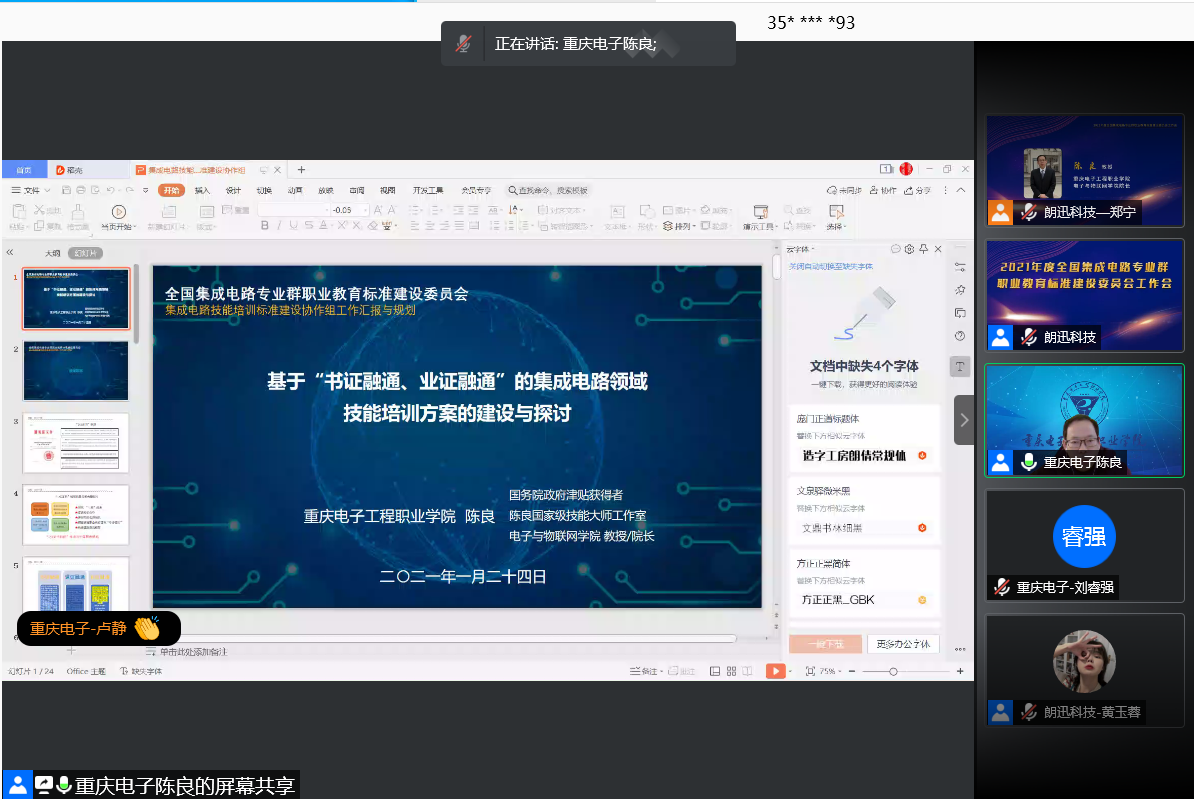Click the 关闭自动和换缺失字体 link
The image size is (1194, 799).
(x=830, y=266)
